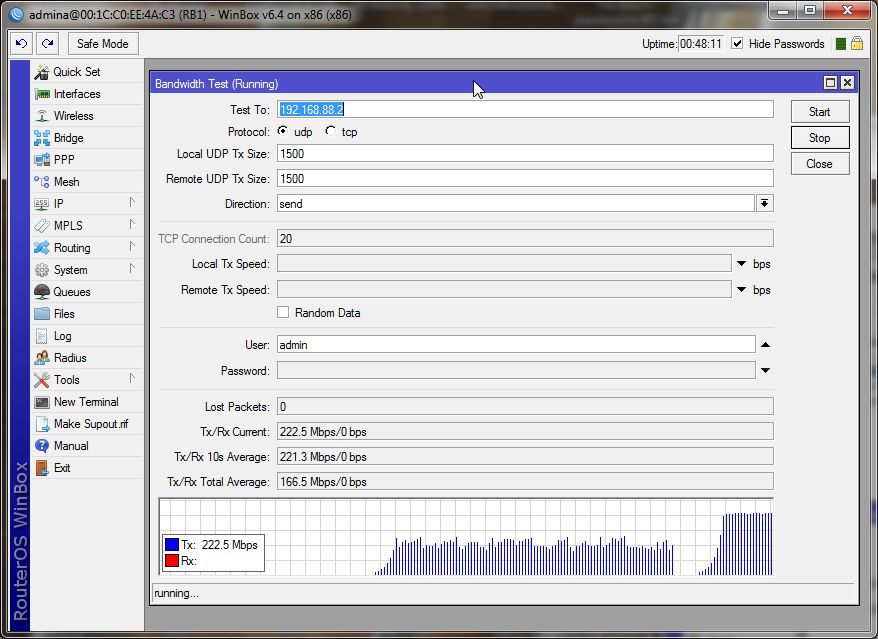Click the red Rx legend swatch

(172, 561)
